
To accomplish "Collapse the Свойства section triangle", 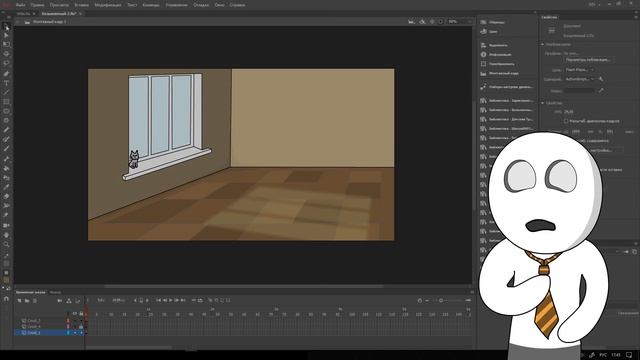I will (x=543, y=103).
